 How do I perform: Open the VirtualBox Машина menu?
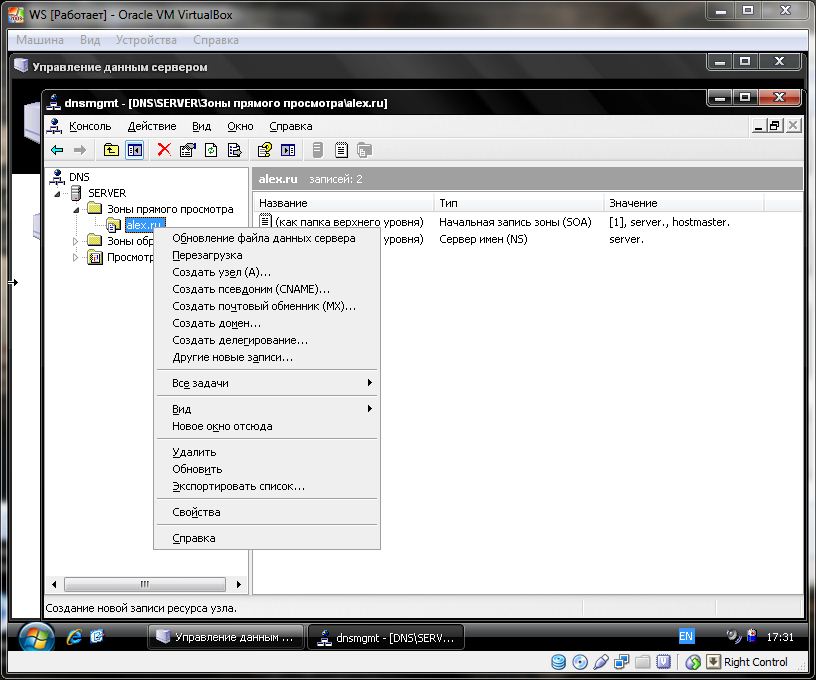[x=40, y=40]
